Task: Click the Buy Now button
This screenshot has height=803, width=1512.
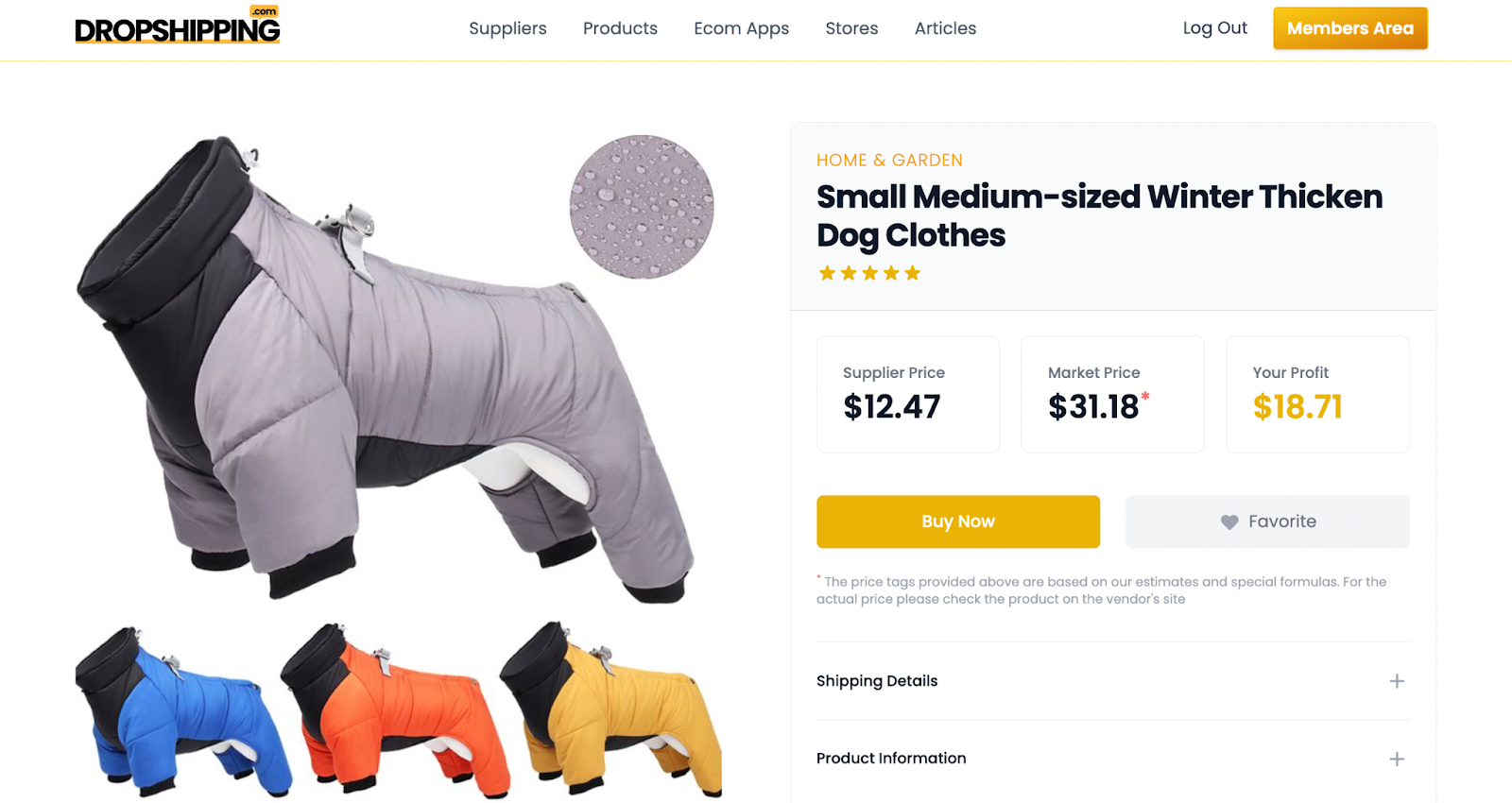Action: [958, 521]
